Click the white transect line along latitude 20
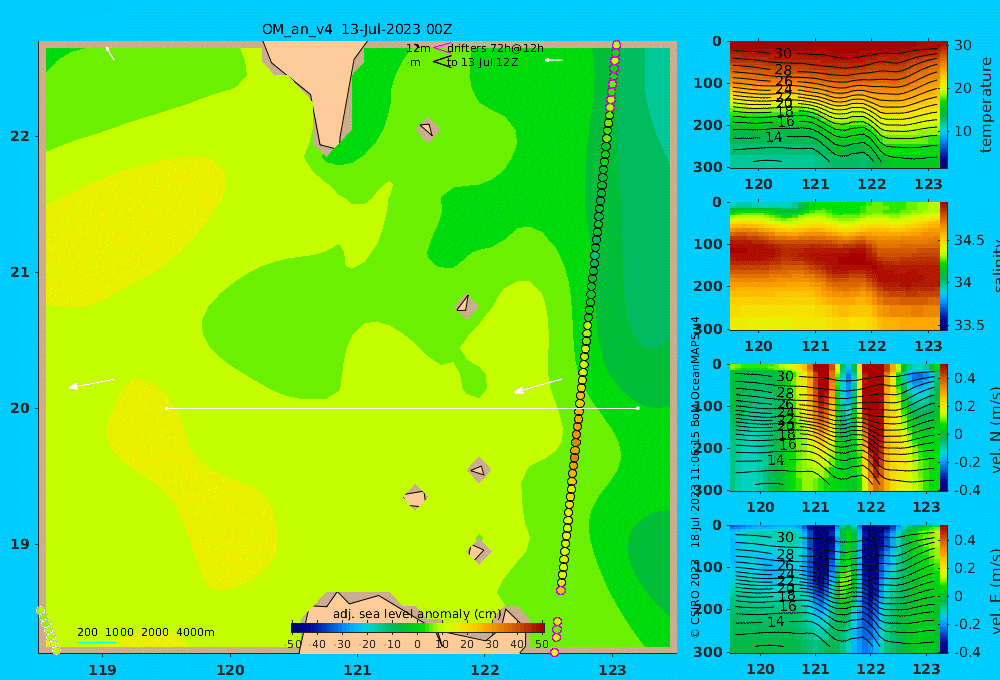Image resolution: width=1000 pixels, height=680 pixels. pyautogui.click(x=402, y=408)
